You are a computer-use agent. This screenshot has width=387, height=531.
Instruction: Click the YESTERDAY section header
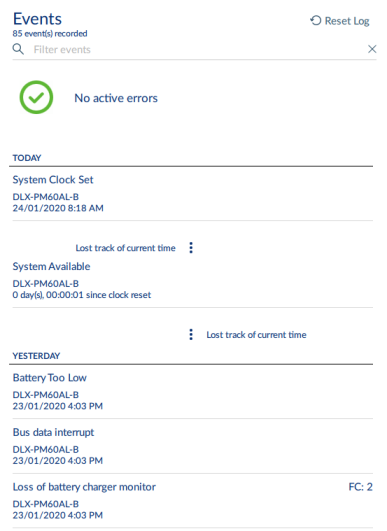coord(36,356)
